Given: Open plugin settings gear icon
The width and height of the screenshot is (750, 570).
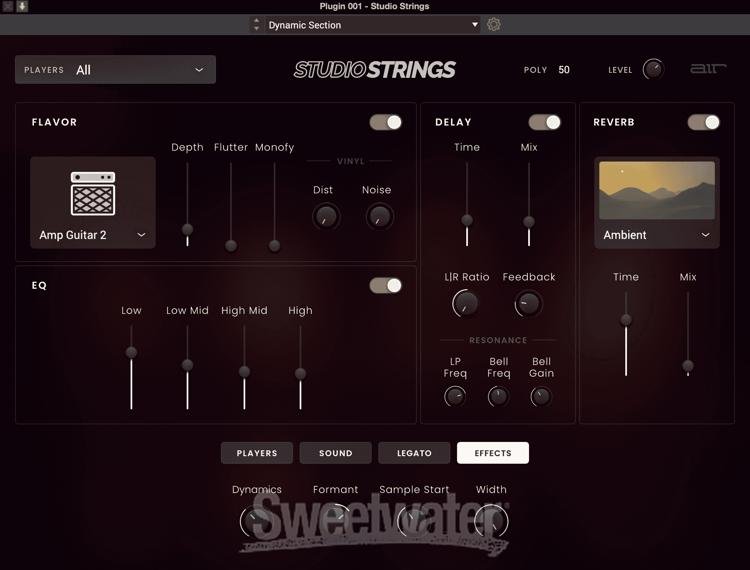Looking at the screenshot, I should [x=494, y=24].
